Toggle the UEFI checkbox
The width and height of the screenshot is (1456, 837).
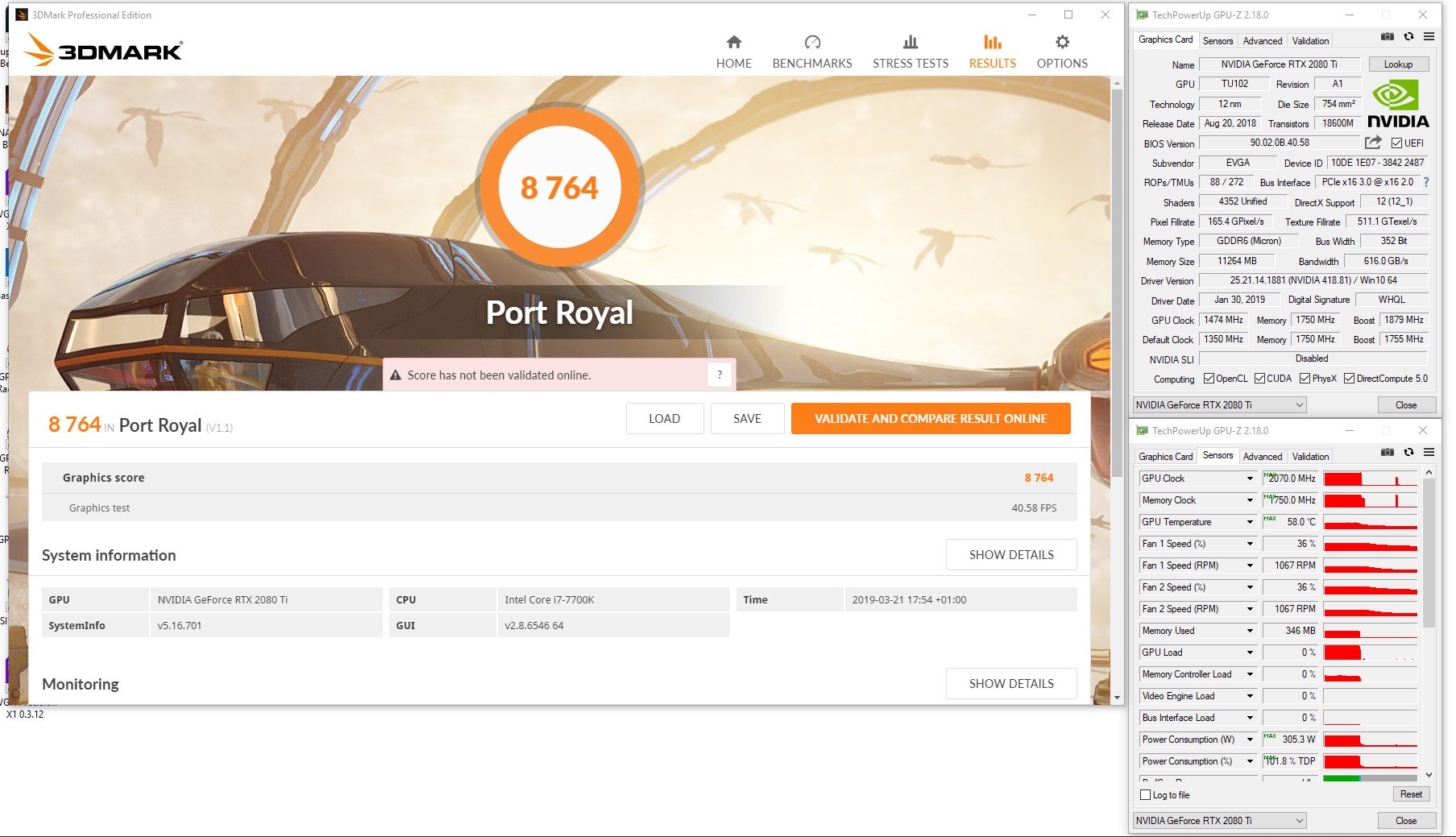point(1396,143)
